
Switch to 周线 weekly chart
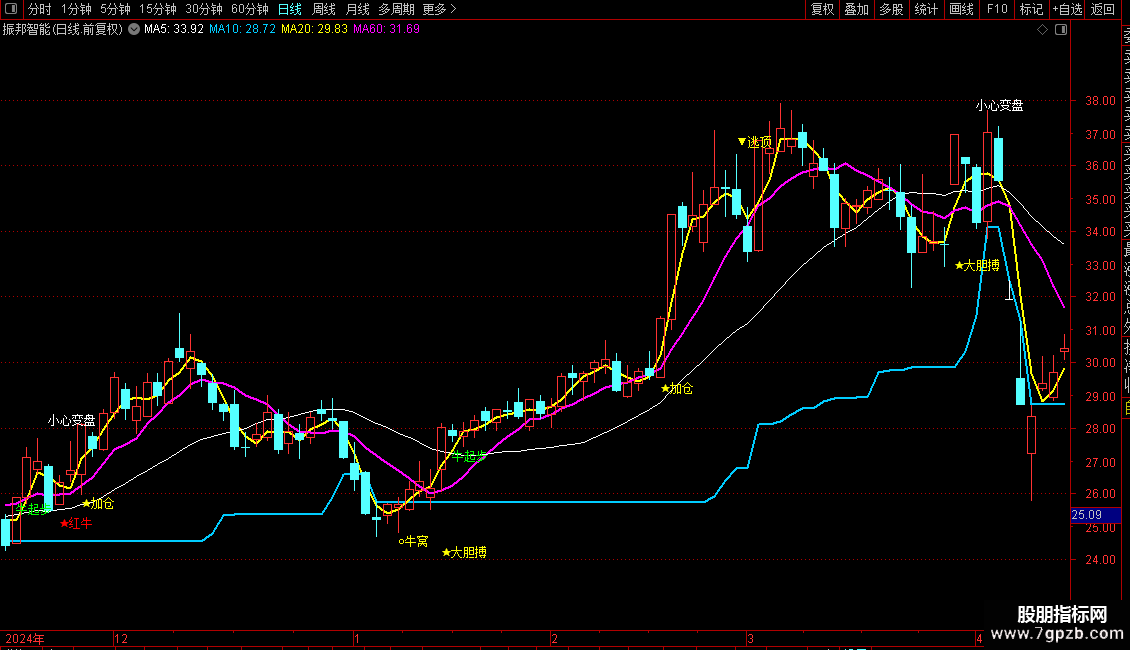click(324, 9)
